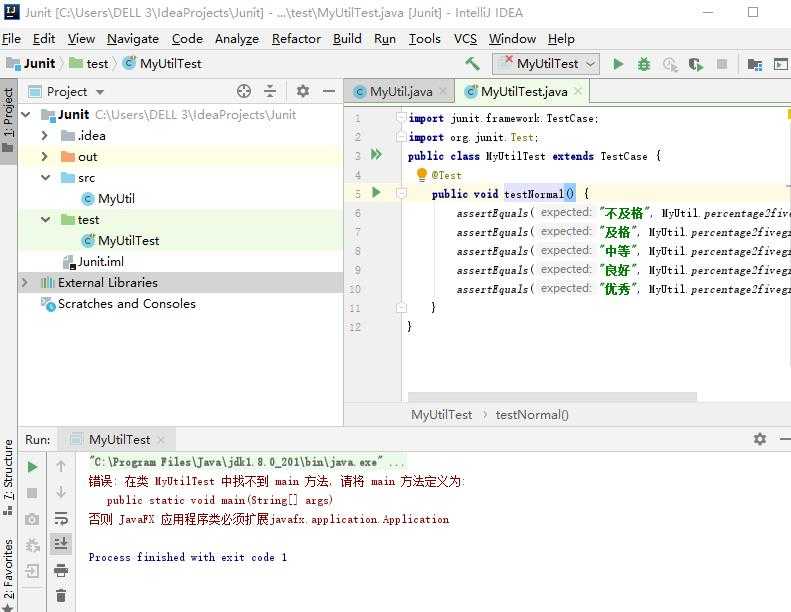Clear console with trash icon

61,596
